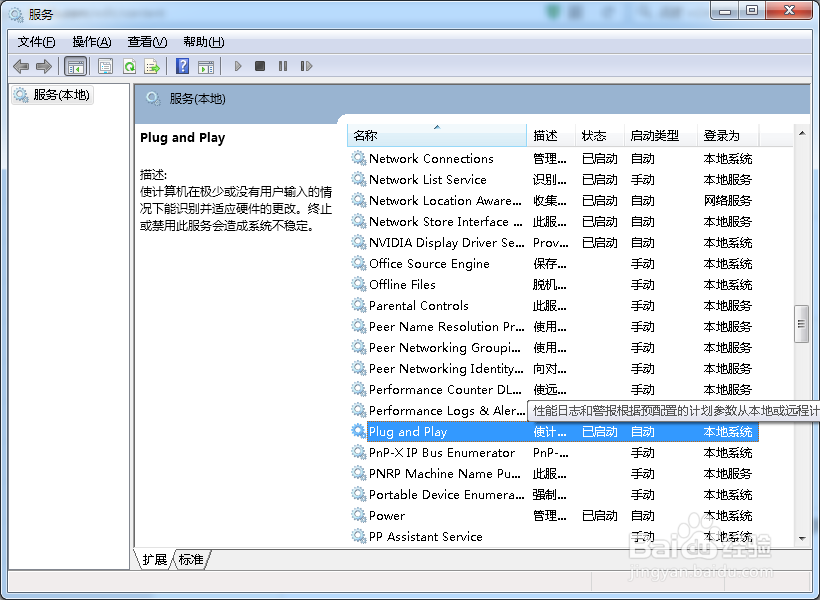Click the gear icon beside Power service

358,515
